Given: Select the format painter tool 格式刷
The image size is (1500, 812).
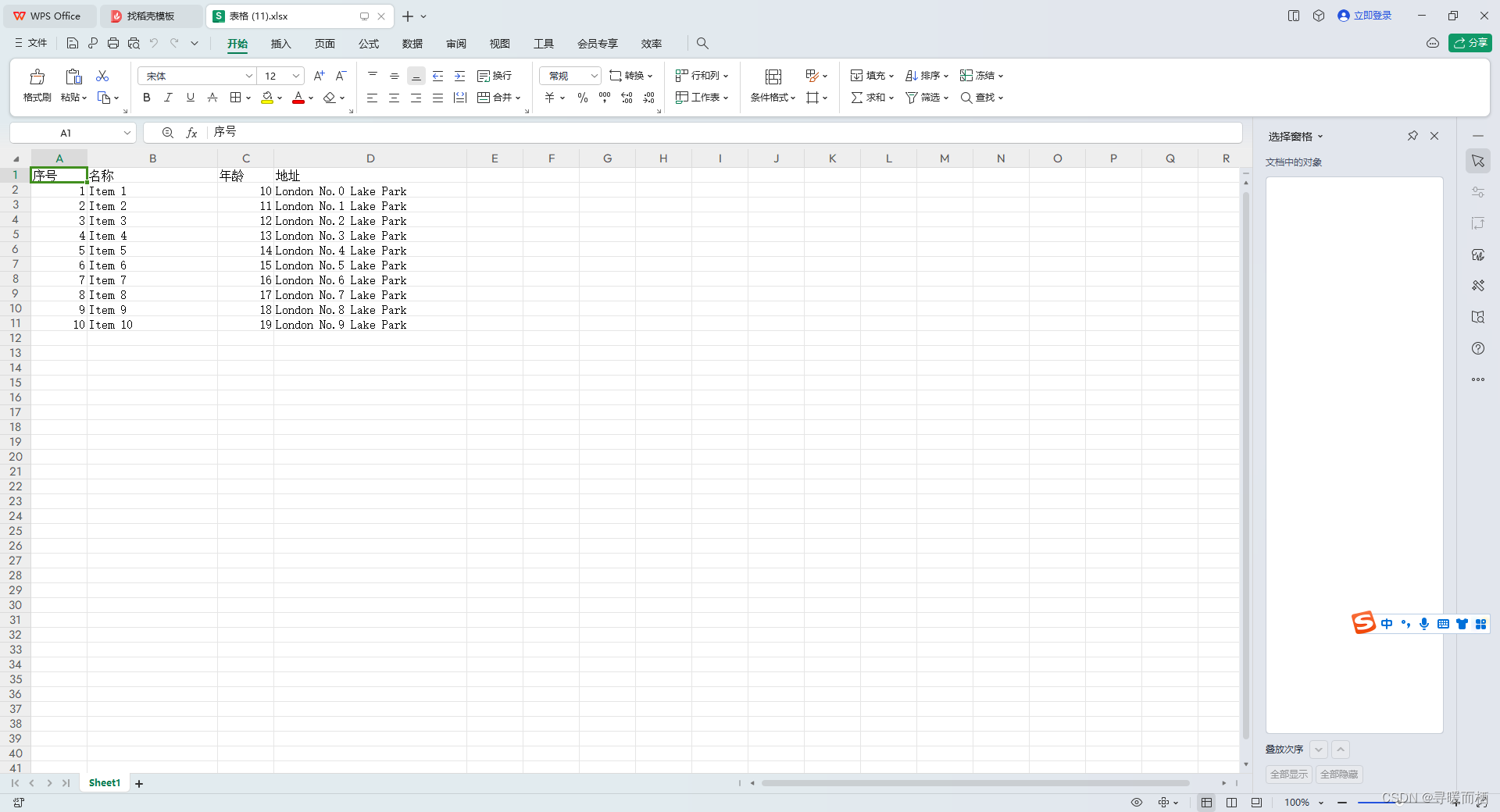Looking at the screenshot, I should coord(36,86).
